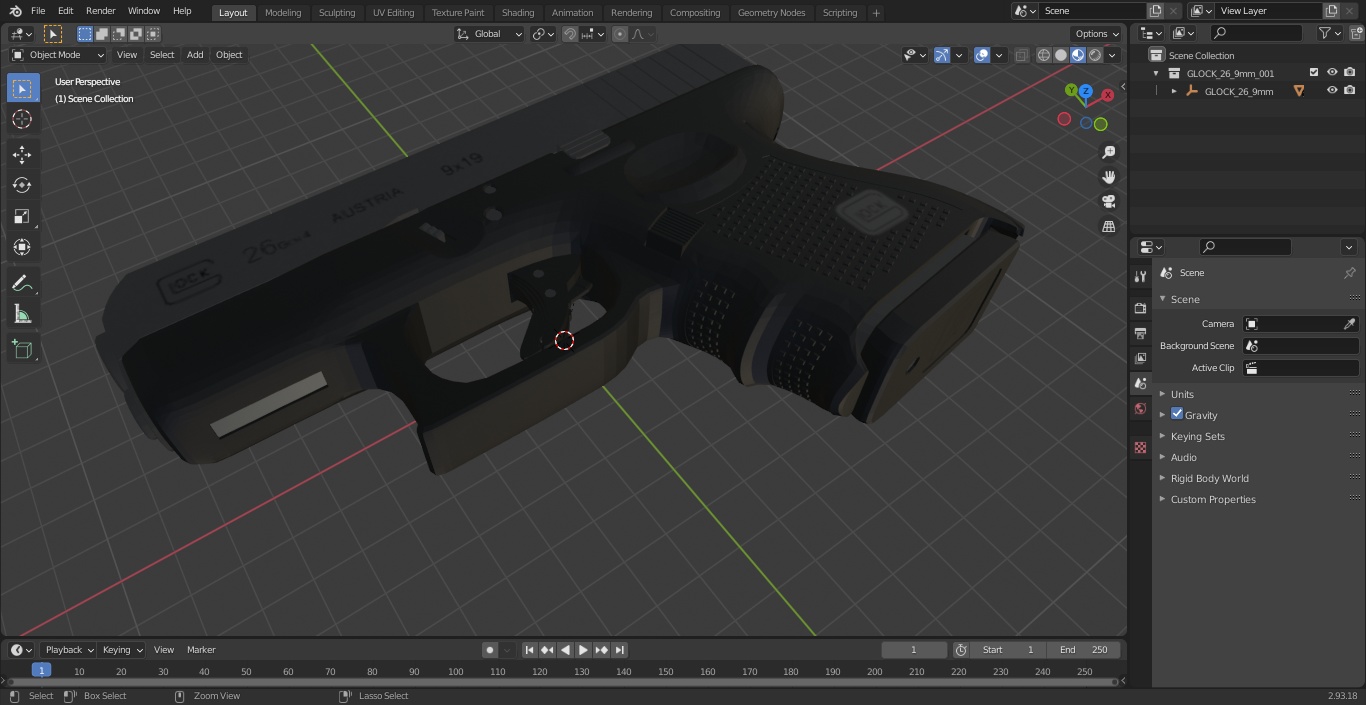Screen dimensions: 1366x705
Task: Toggle show gizmos in the viewport header
Action: 942,55
